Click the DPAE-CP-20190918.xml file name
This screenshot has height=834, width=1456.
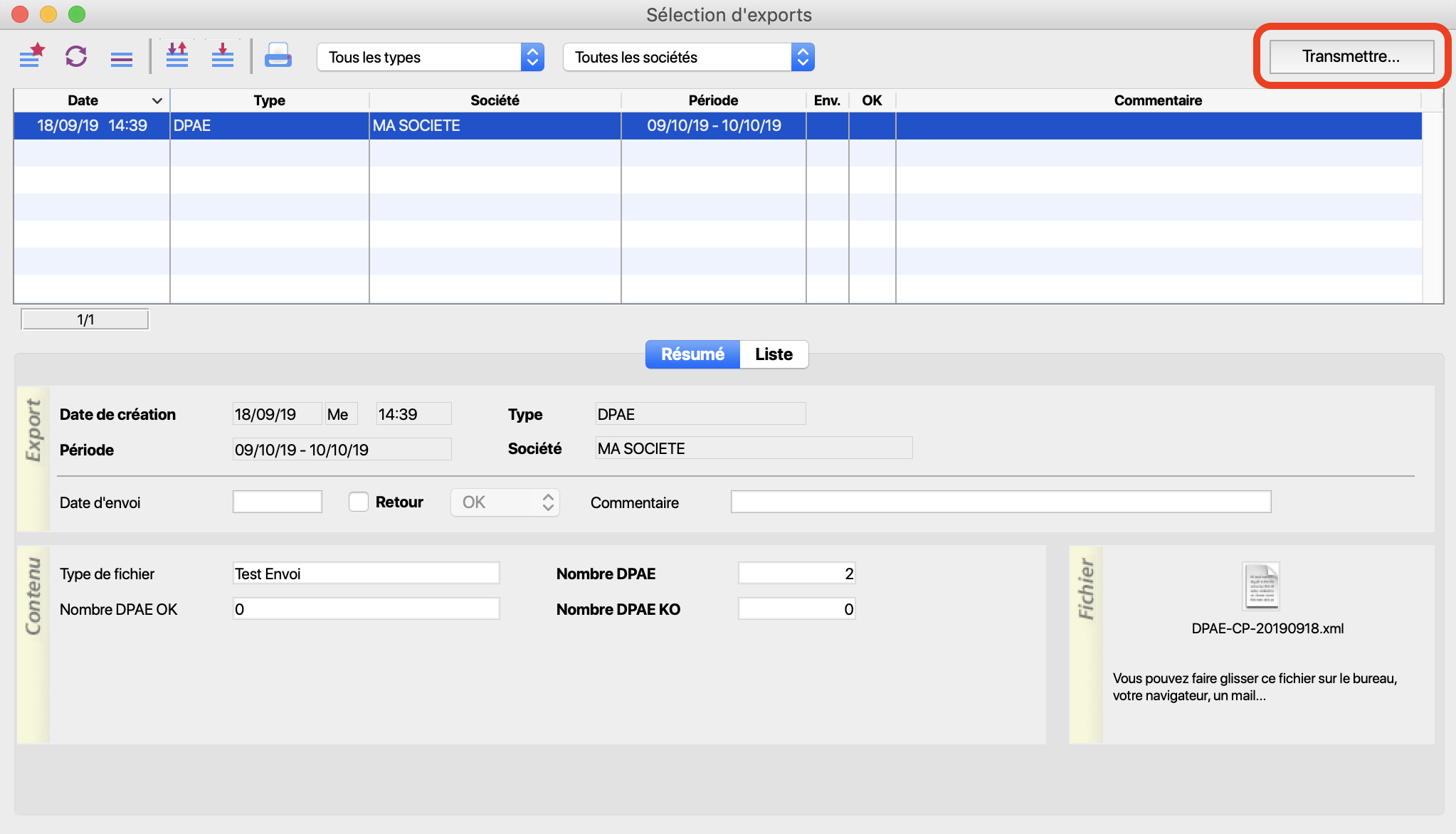[1267, 628]
